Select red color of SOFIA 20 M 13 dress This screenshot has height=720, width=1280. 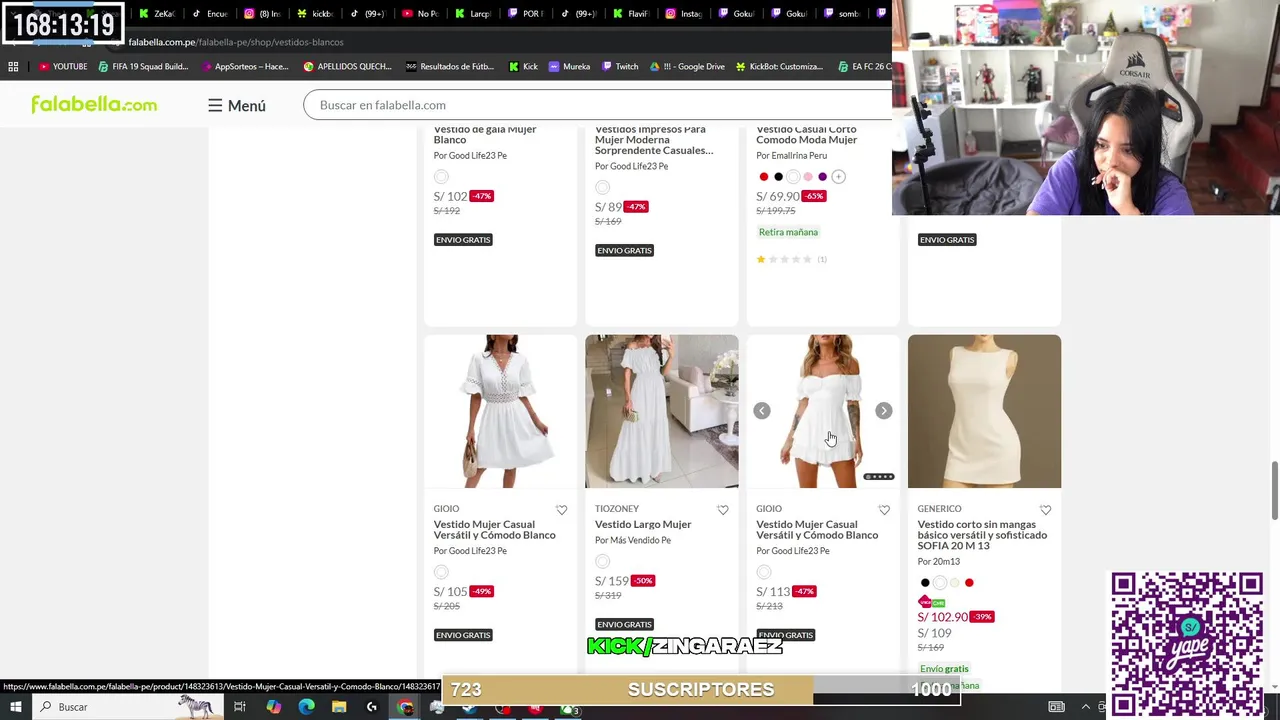969,583
